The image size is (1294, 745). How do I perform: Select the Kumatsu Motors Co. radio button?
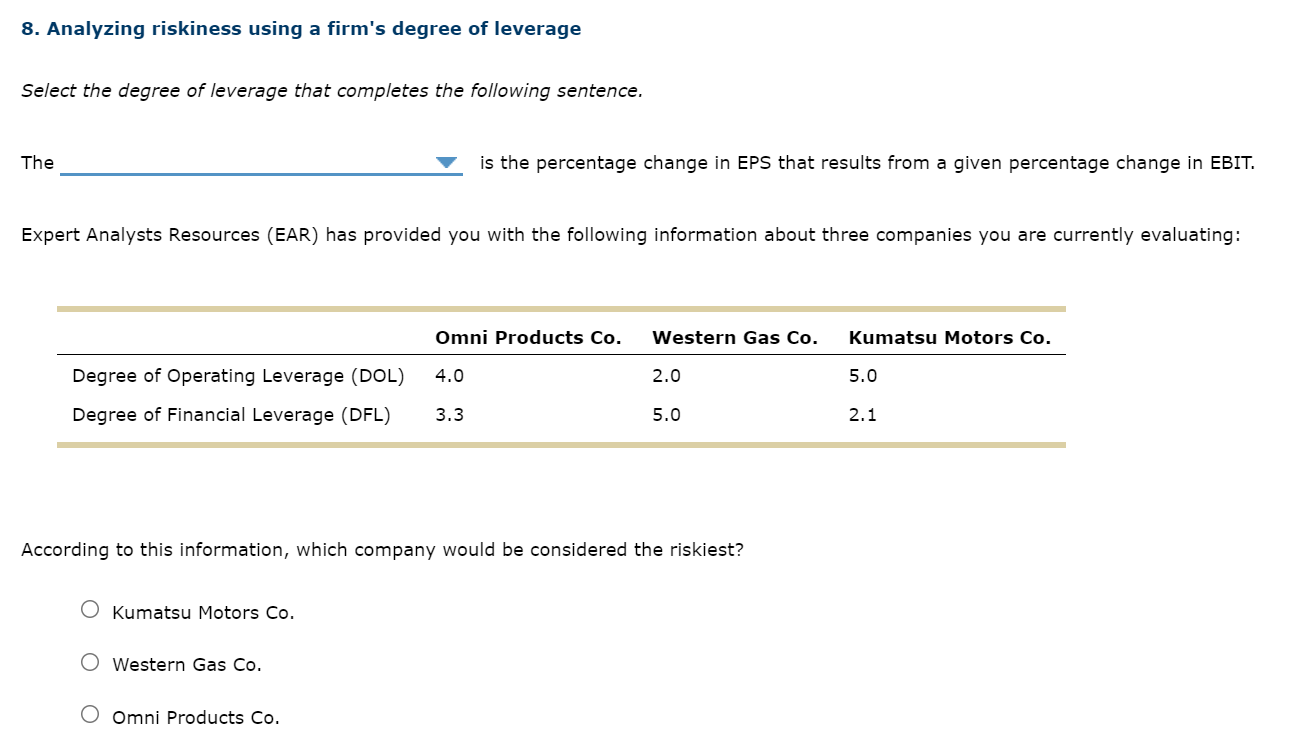tap(90, 609)
